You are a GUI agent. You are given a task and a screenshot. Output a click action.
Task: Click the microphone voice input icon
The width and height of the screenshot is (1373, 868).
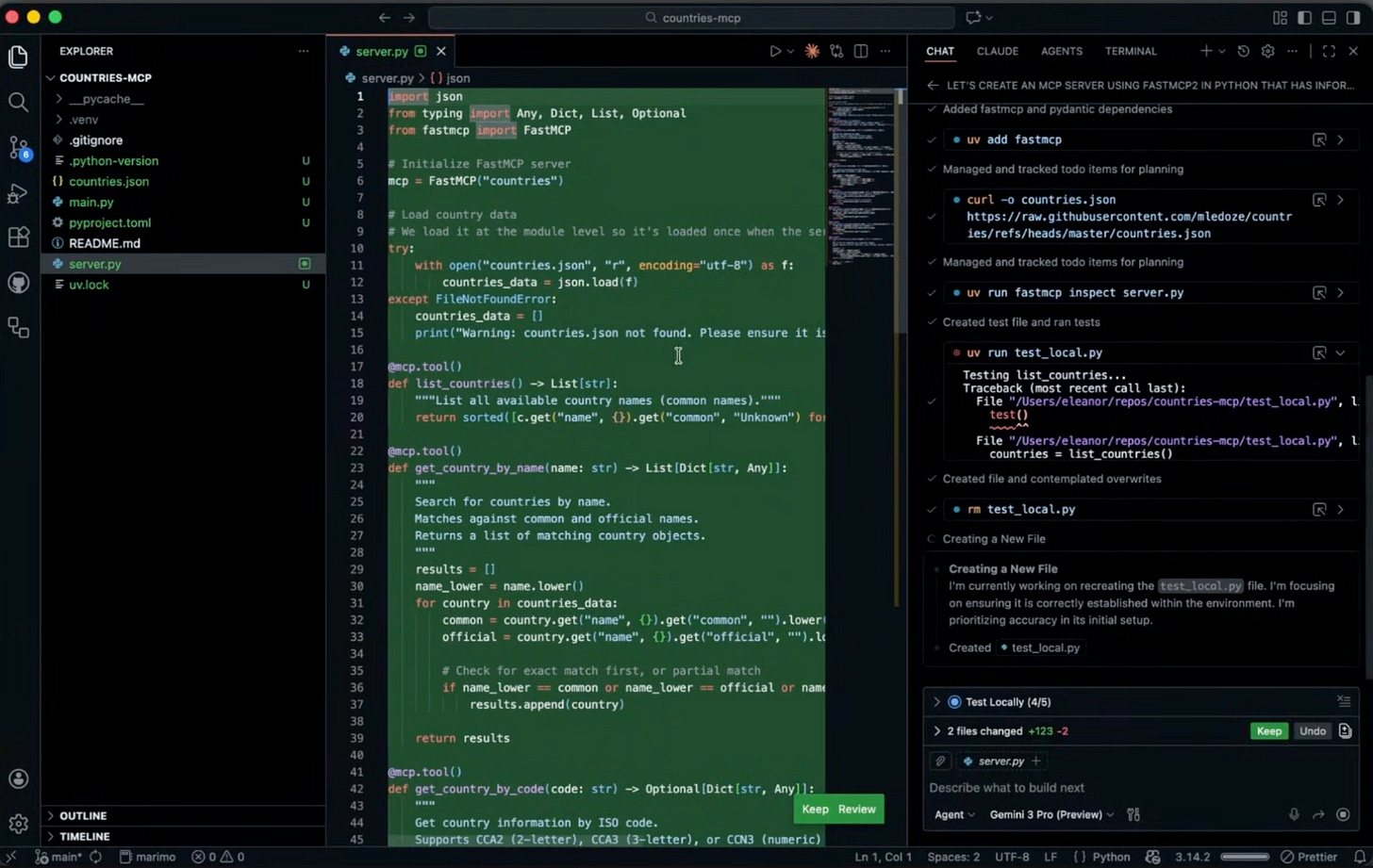click(1294, 814)
